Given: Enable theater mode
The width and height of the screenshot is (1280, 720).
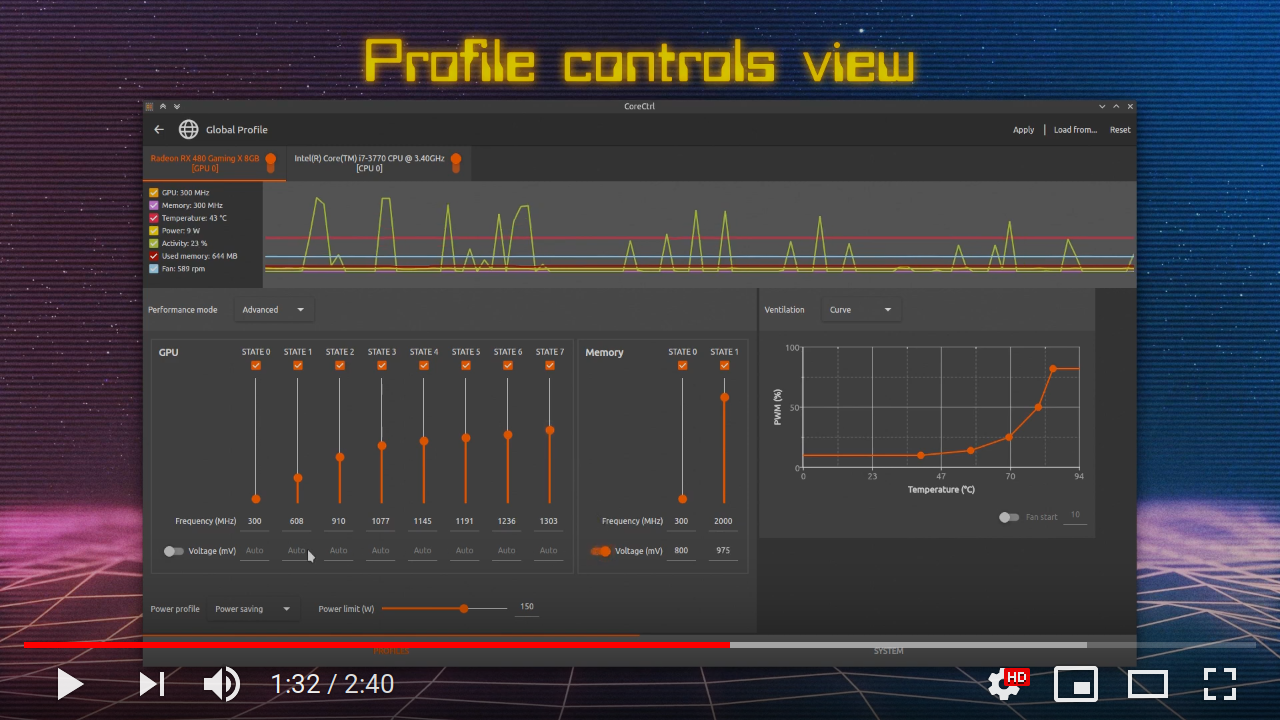Looking at the screenshot, I should 1148,684.
